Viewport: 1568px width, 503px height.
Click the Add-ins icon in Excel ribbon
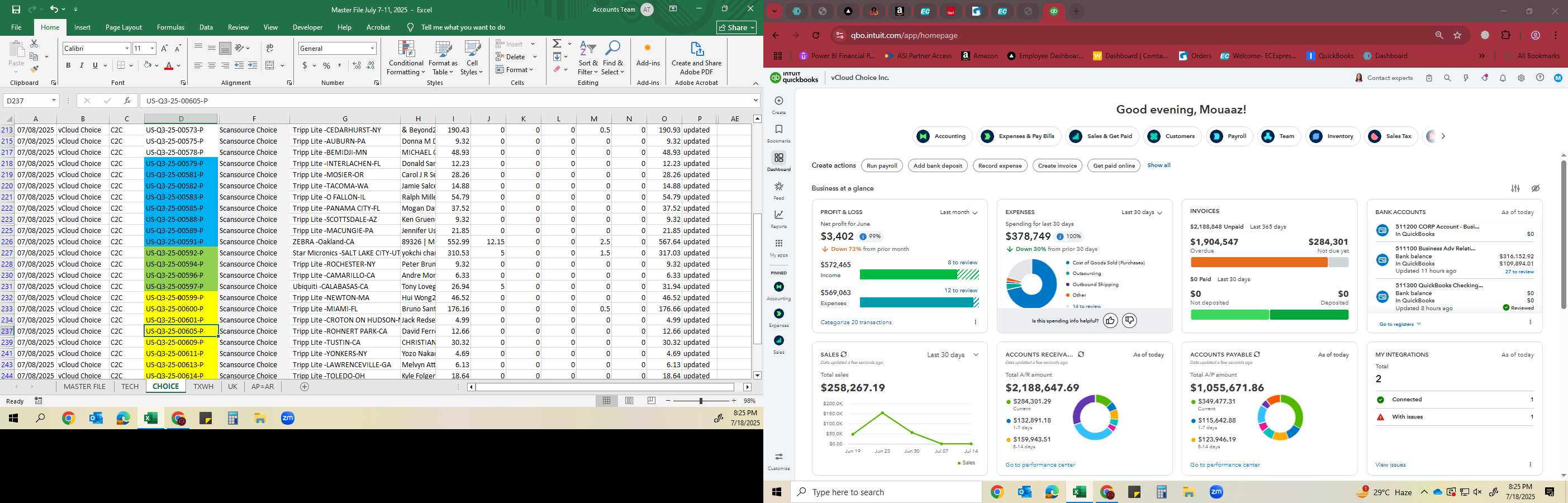pos(648,55)
